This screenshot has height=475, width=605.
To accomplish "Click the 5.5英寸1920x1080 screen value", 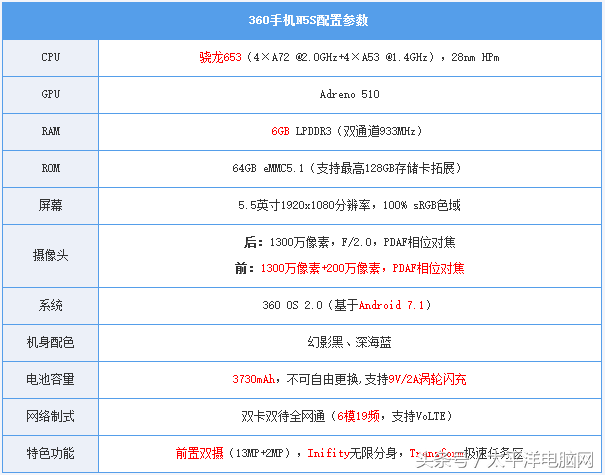I will tap(349, 205).
